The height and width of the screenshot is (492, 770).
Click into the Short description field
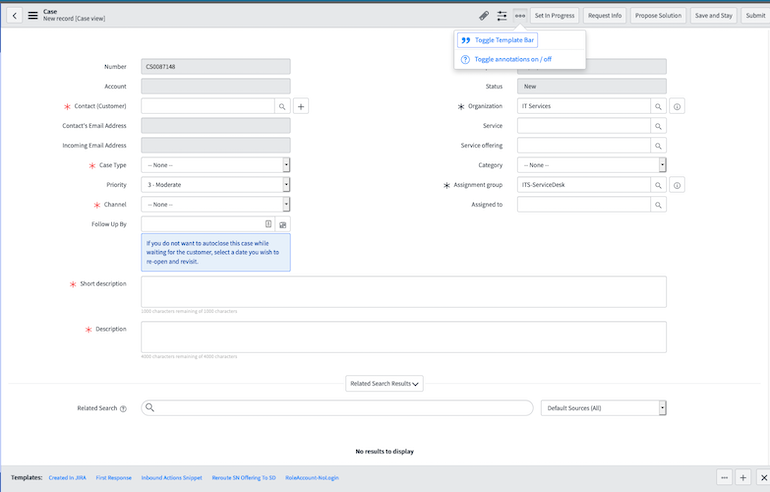click(x=403, y=291)
